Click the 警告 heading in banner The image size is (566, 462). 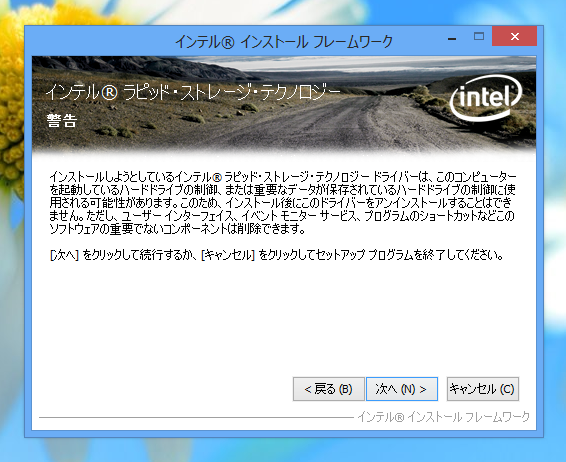(62, 121)
